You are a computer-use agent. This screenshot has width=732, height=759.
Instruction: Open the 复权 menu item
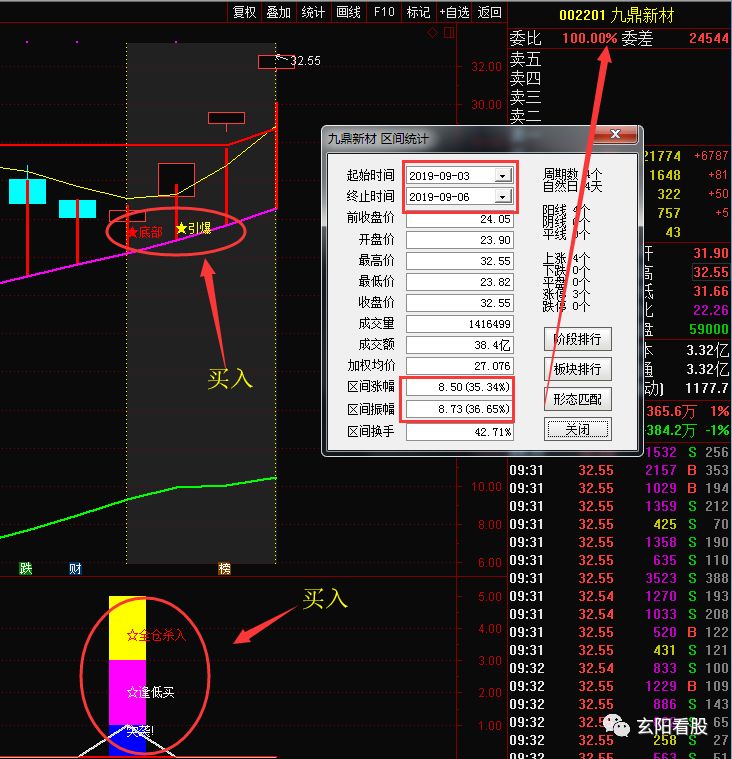tap(244, 12)
